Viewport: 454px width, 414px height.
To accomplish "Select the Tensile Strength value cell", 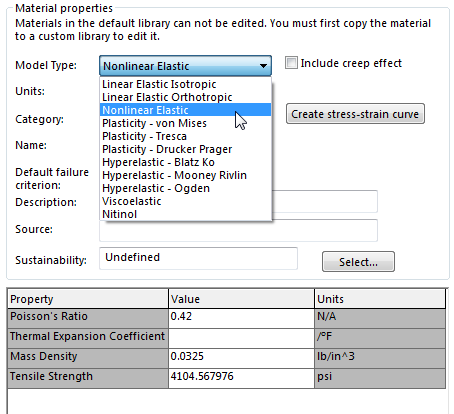I will [x=241, y=377].
